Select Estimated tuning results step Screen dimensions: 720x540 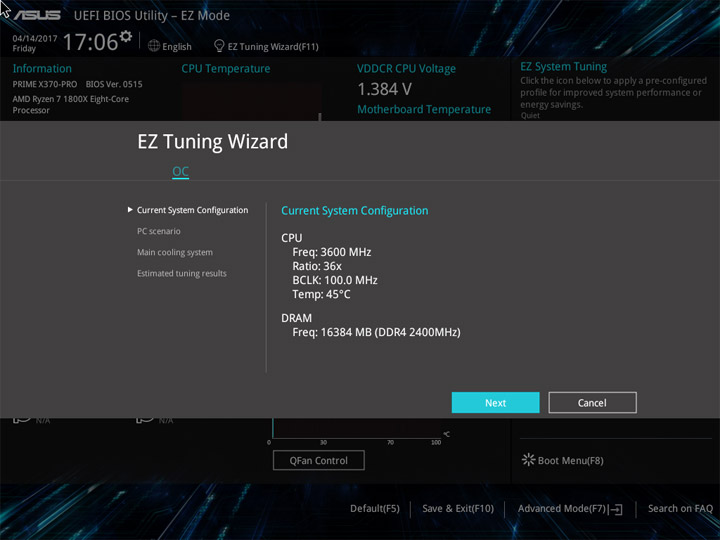181,273
